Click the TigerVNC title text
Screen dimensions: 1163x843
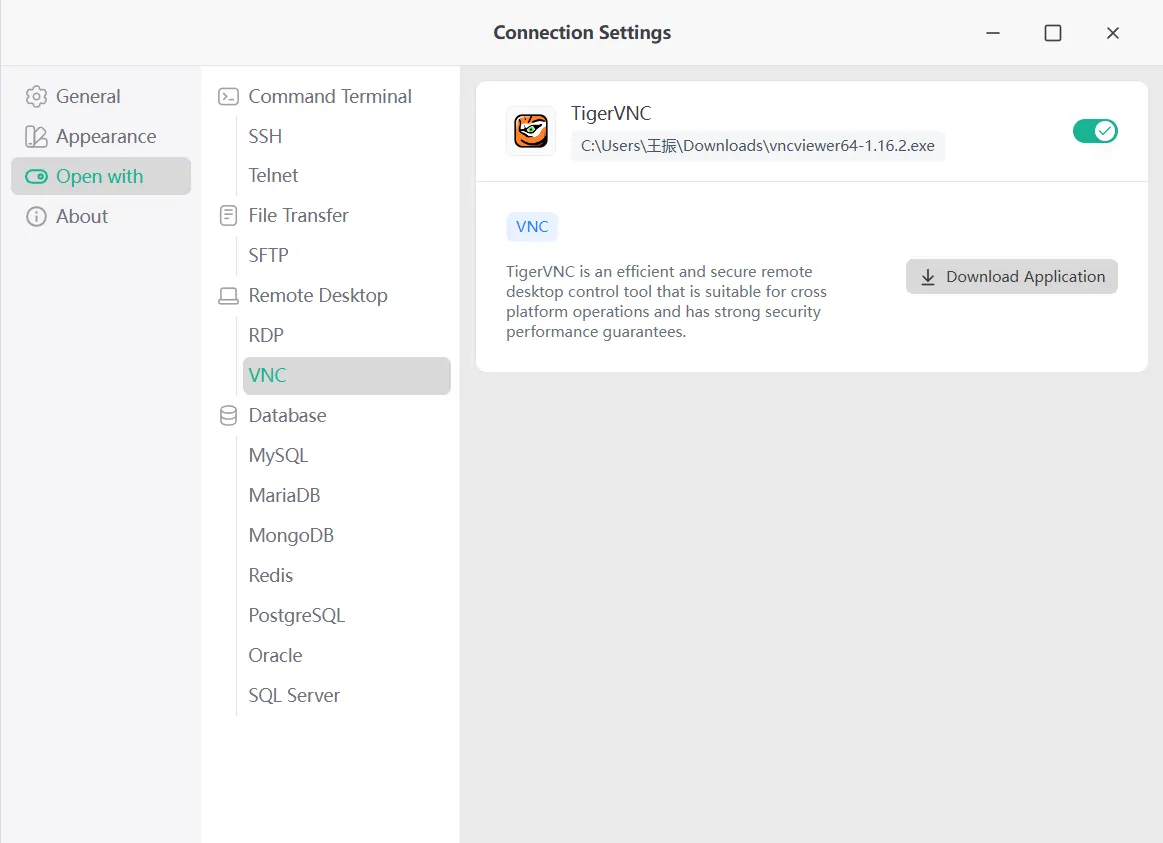[x=611, y=113]
